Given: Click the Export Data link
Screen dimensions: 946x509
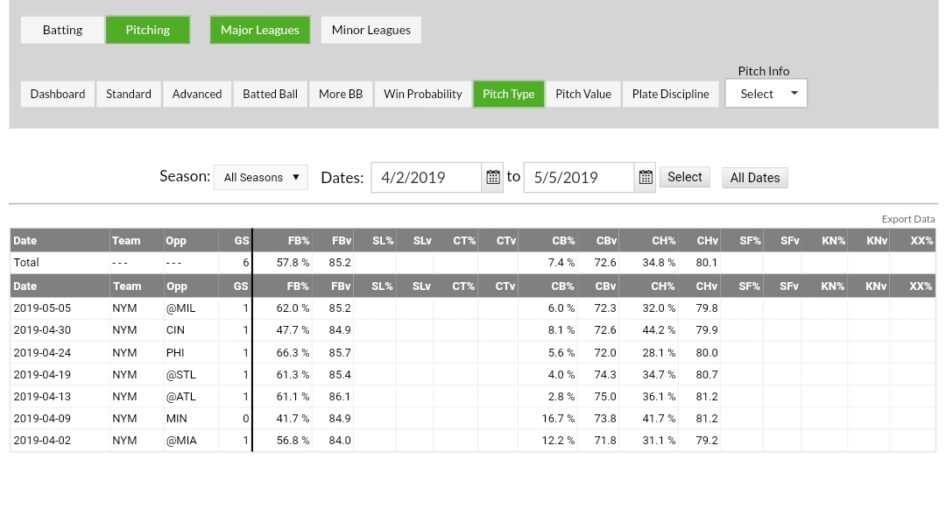Looking at the screenshot, I should (x=908, y=219).
